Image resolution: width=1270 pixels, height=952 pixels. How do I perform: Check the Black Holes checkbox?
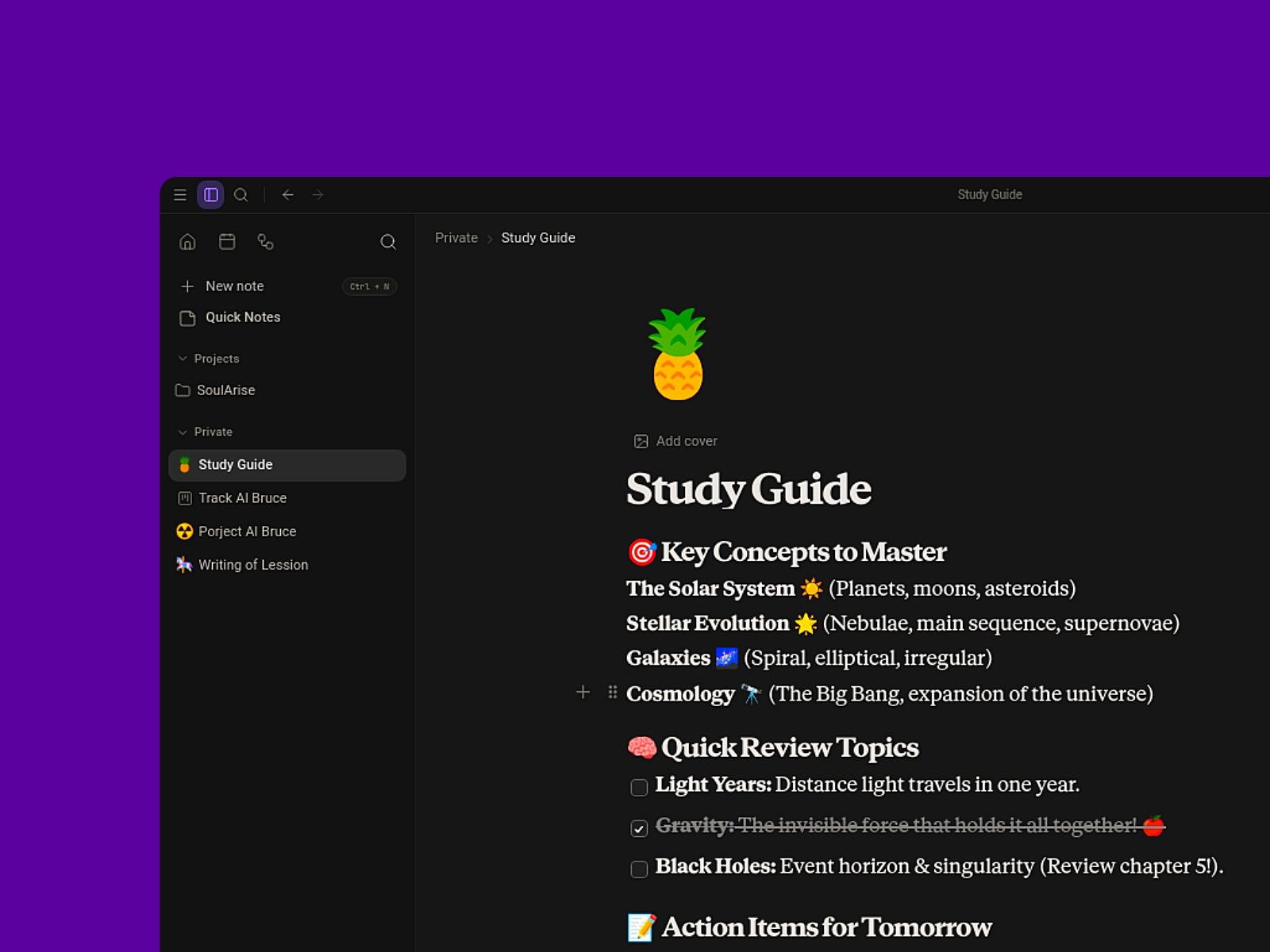[x=639, y=869]
